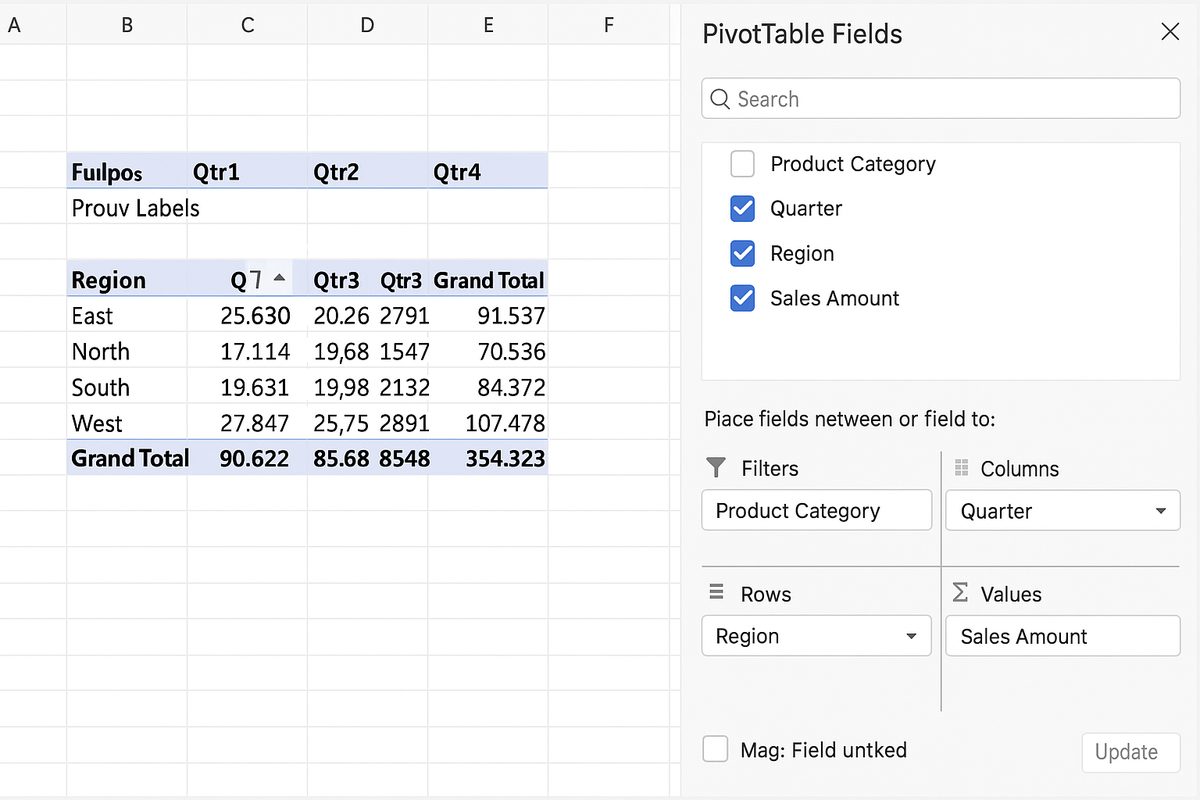Open the Quarter dropdown in Columns area
The image size is (1200, 800).
click(1161, 511)
